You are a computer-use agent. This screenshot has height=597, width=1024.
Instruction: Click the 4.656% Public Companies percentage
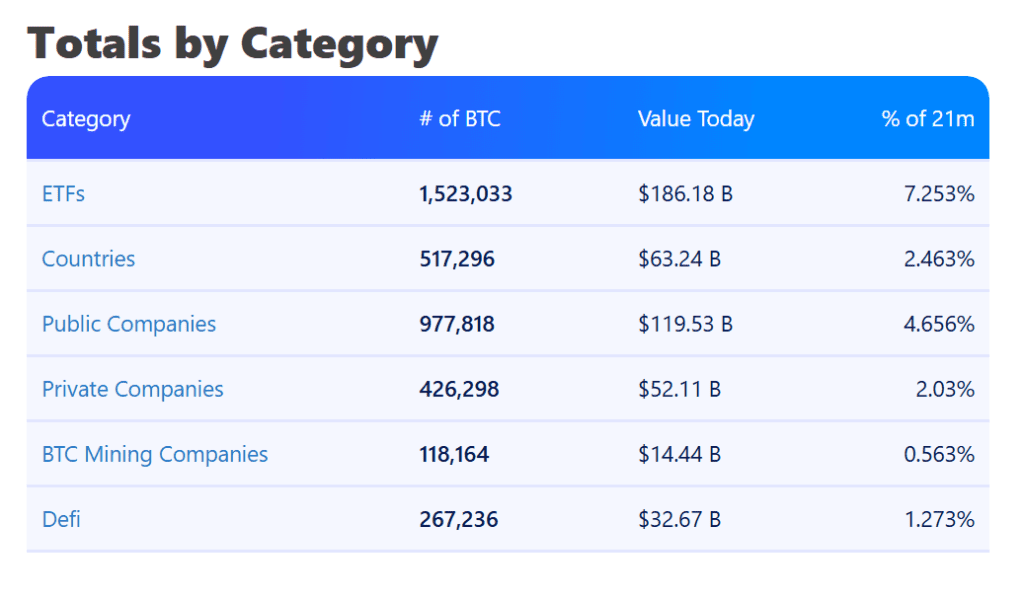click(939, 324)
